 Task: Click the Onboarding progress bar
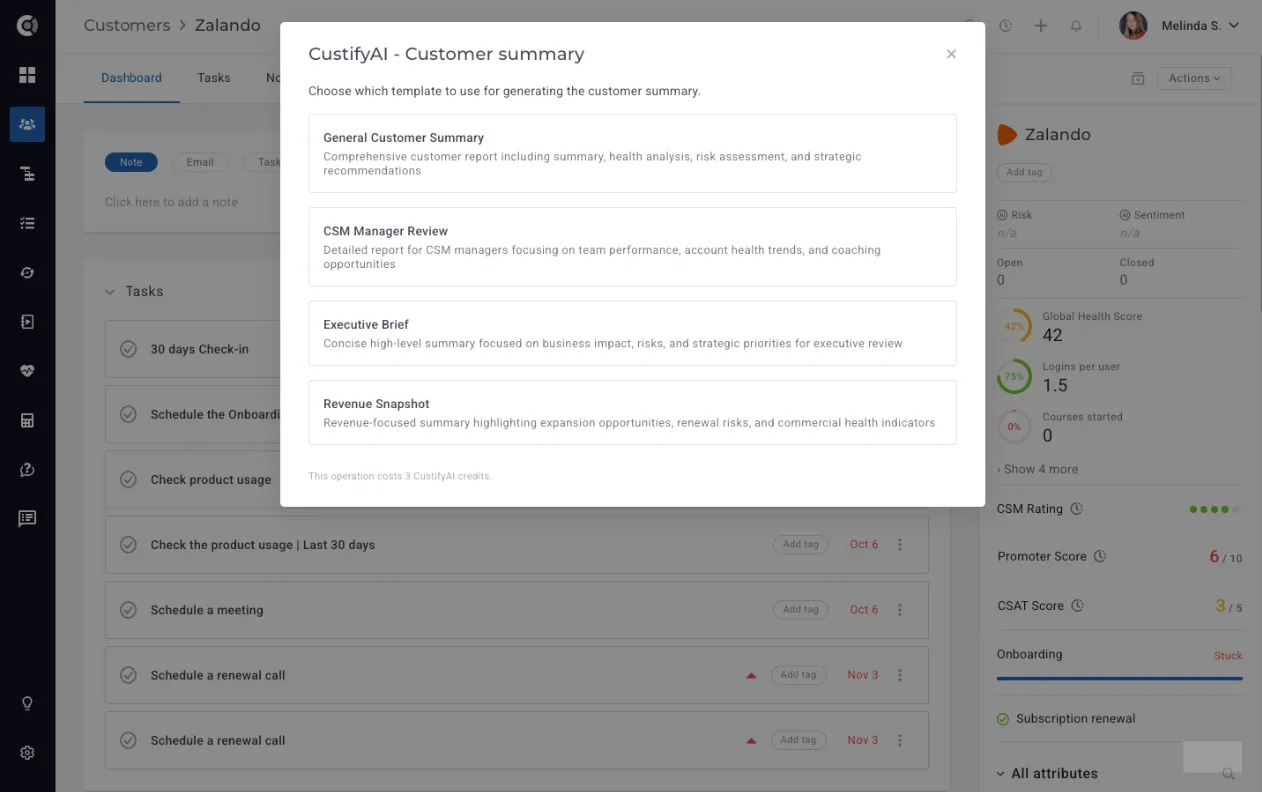(1120, 679)
